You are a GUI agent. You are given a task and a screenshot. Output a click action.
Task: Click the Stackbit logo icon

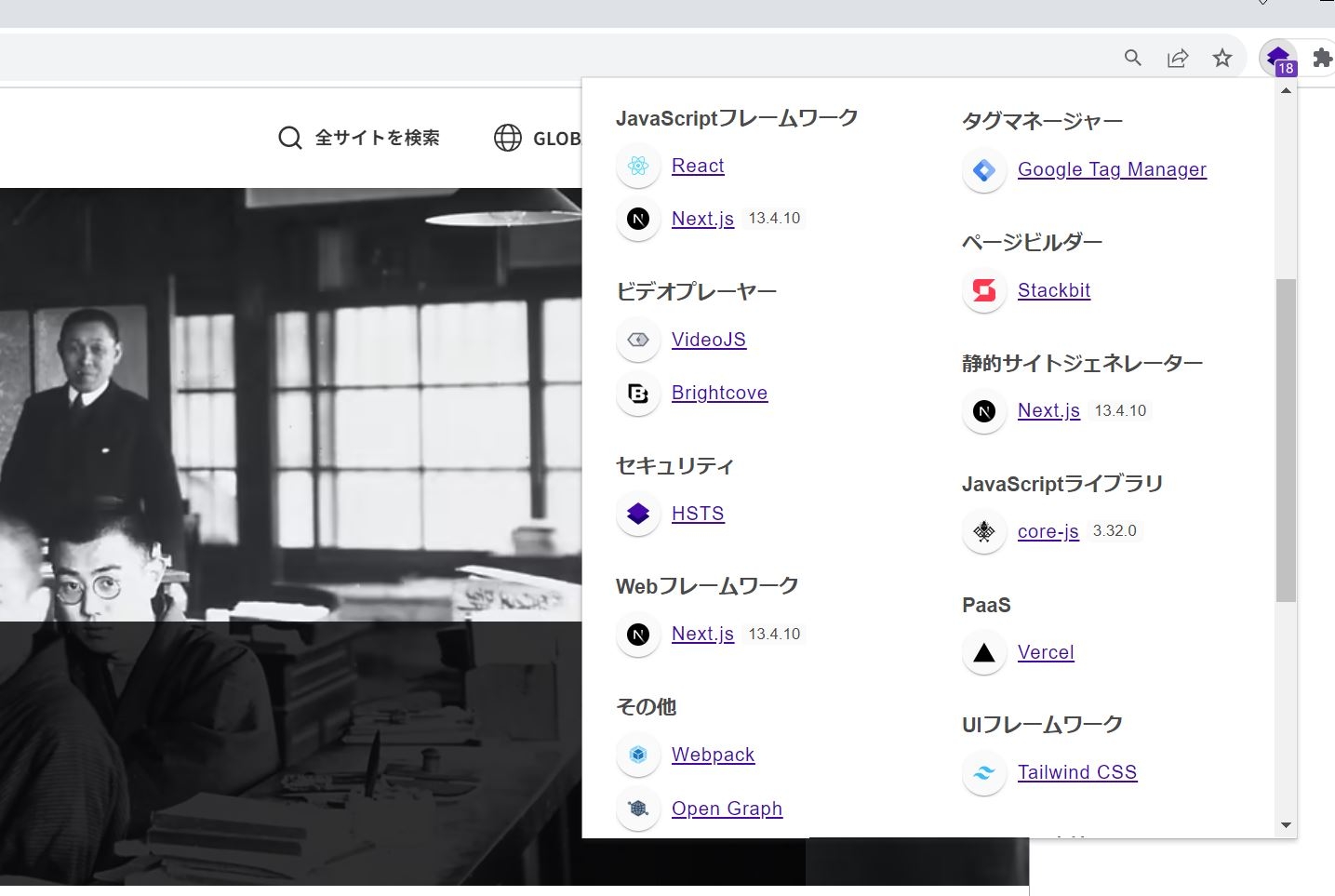point(984,291)
